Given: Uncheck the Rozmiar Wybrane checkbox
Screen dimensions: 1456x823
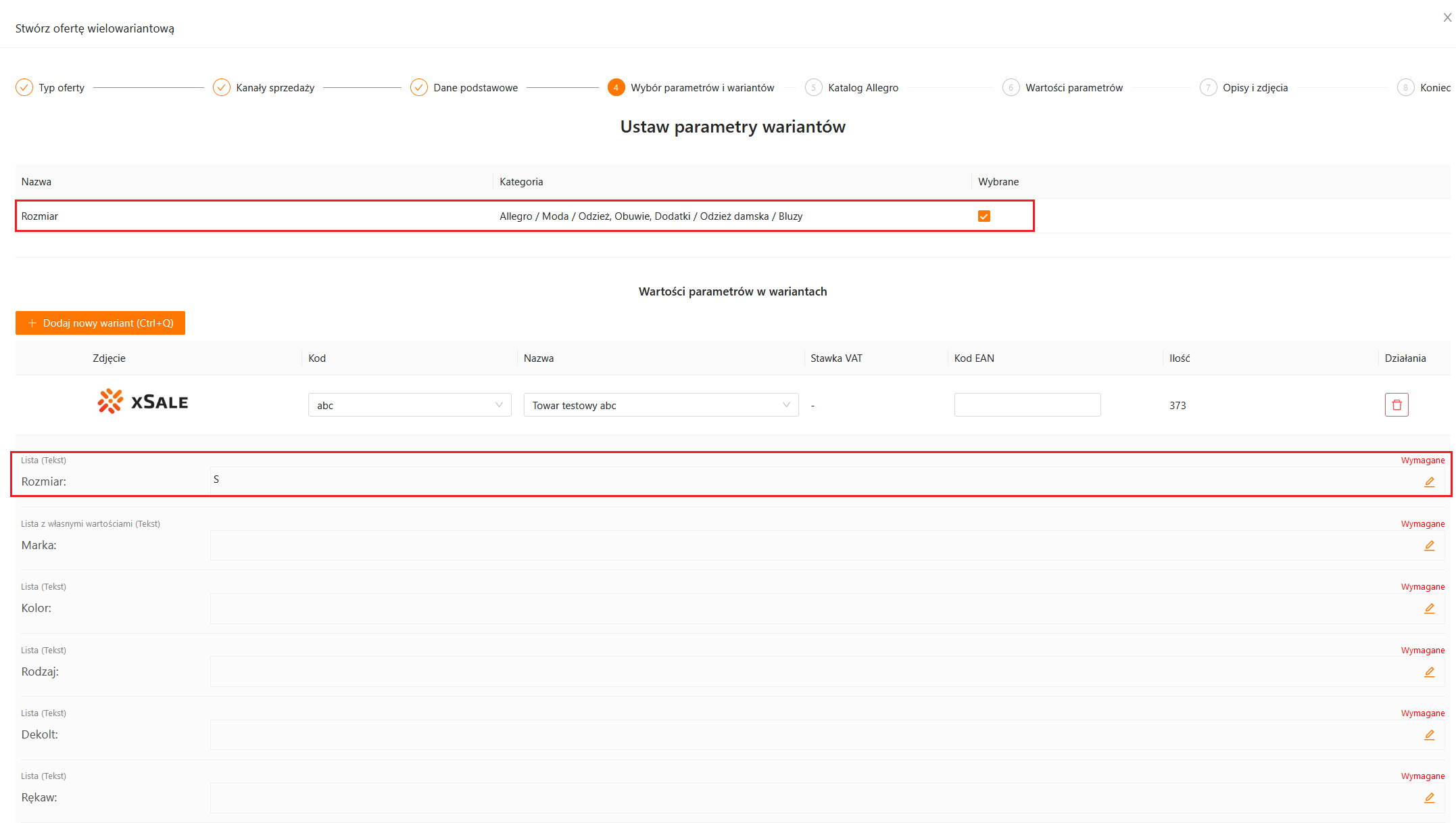Looking at the screenshot, I should [984, 216].
